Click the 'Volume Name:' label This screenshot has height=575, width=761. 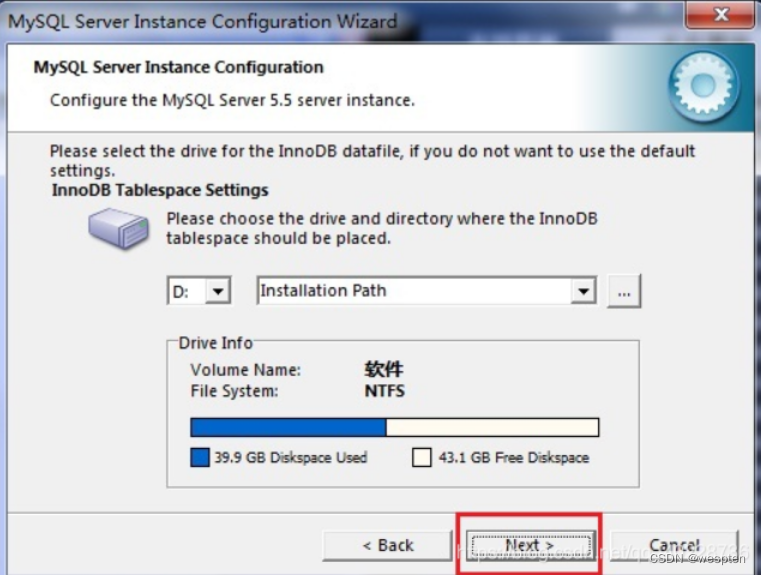click(x=246, y=370)
